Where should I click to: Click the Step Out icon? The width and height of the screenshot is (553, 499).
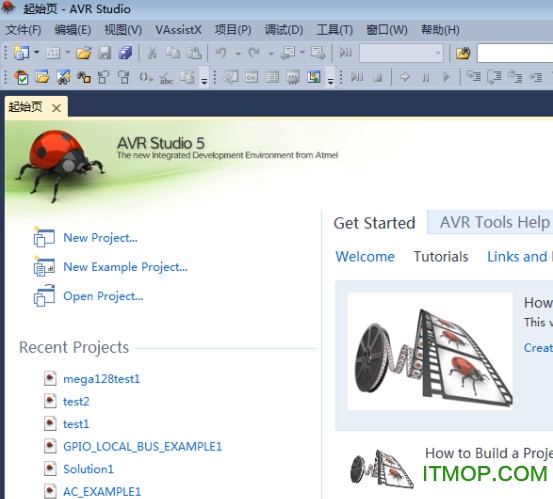515,77
